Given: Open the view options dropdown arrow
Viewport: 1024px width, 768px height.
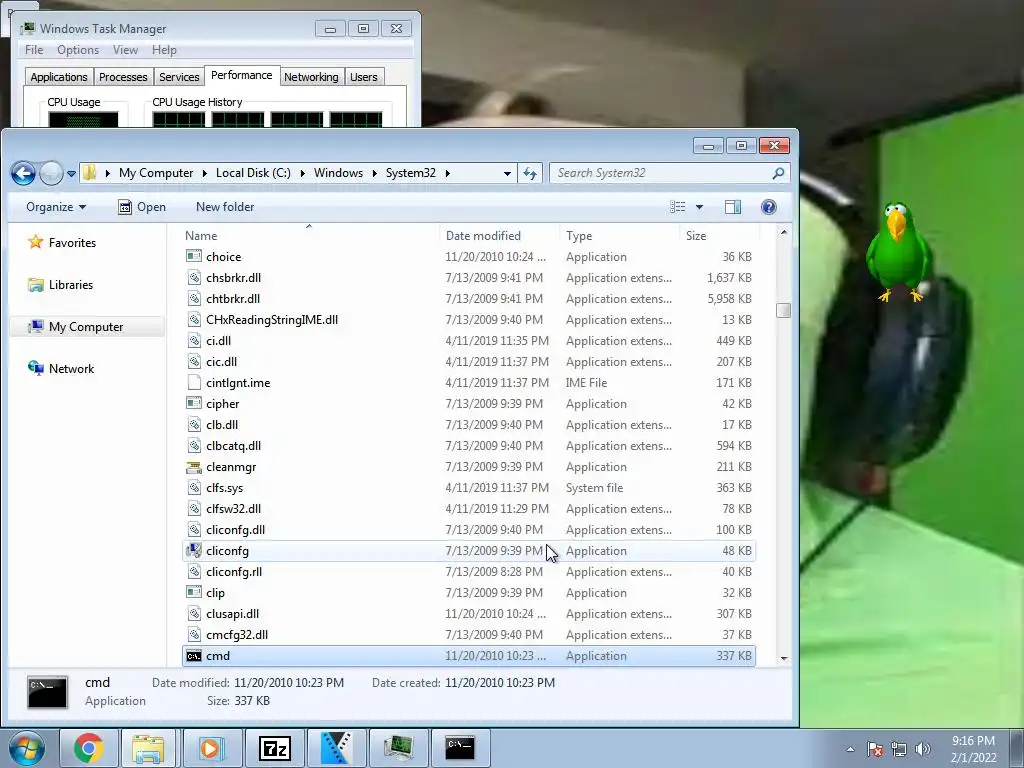Looking at the screenshot, I should (699, 207).
